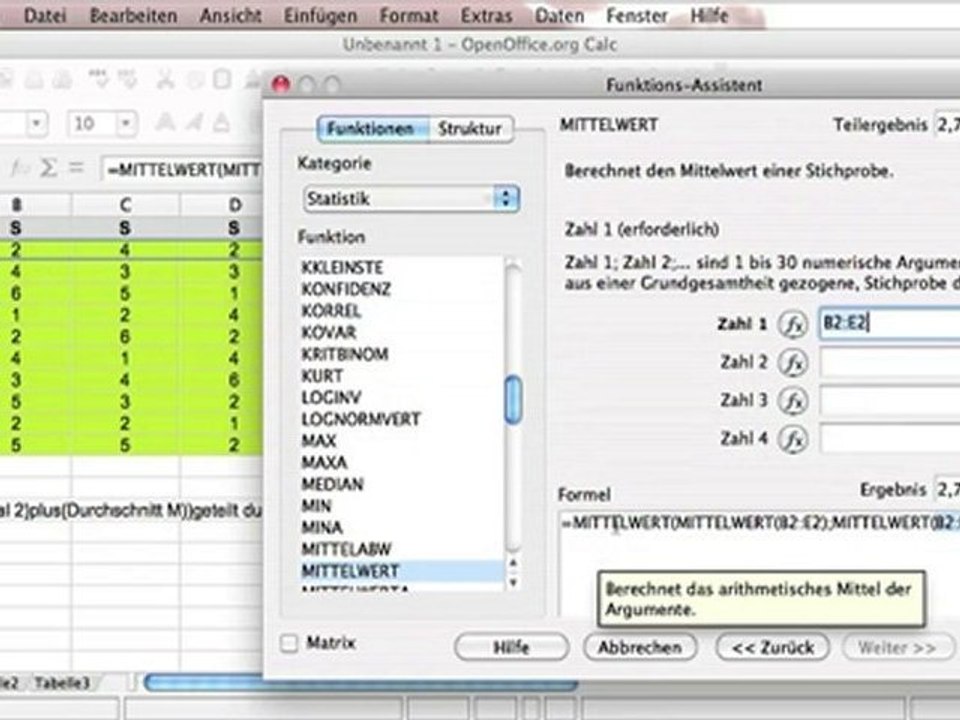Select KURT in function list
The image size is (960, 720).
click(401, 376)
